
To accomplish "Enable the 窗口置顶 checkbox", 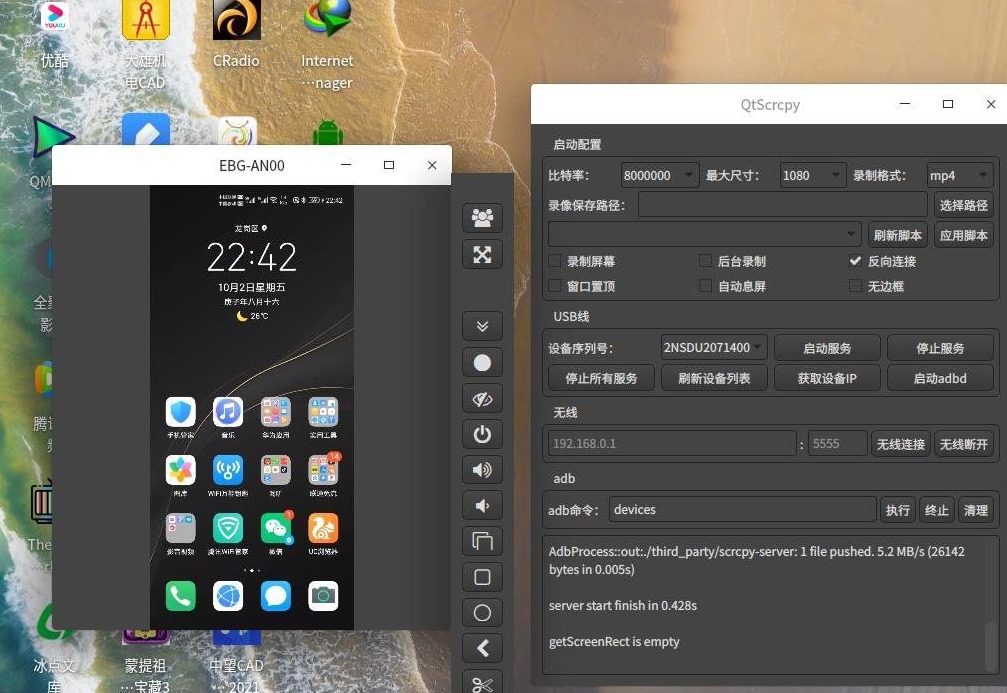I will coord(555,286).
